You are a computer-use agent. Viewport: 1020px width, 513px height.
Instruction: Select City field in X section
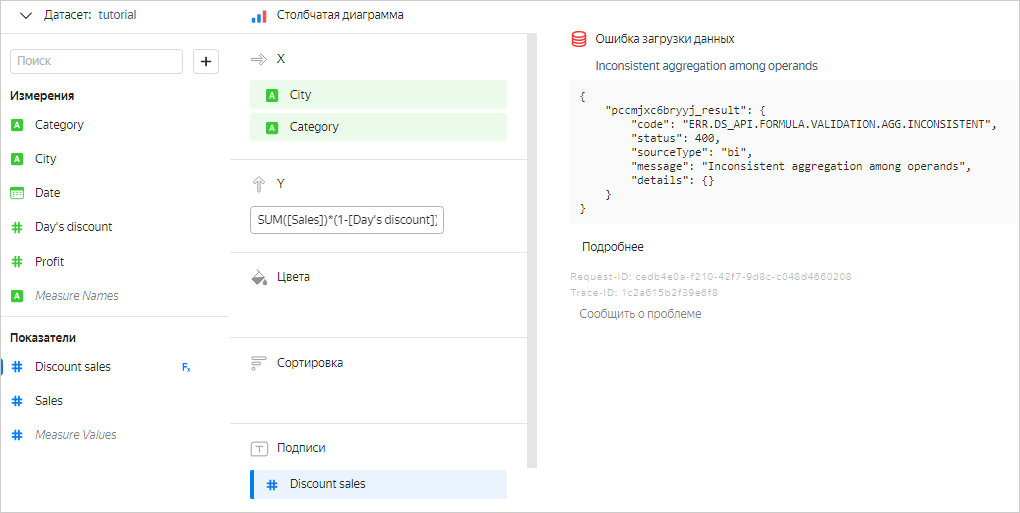click(x=378, y=95)
